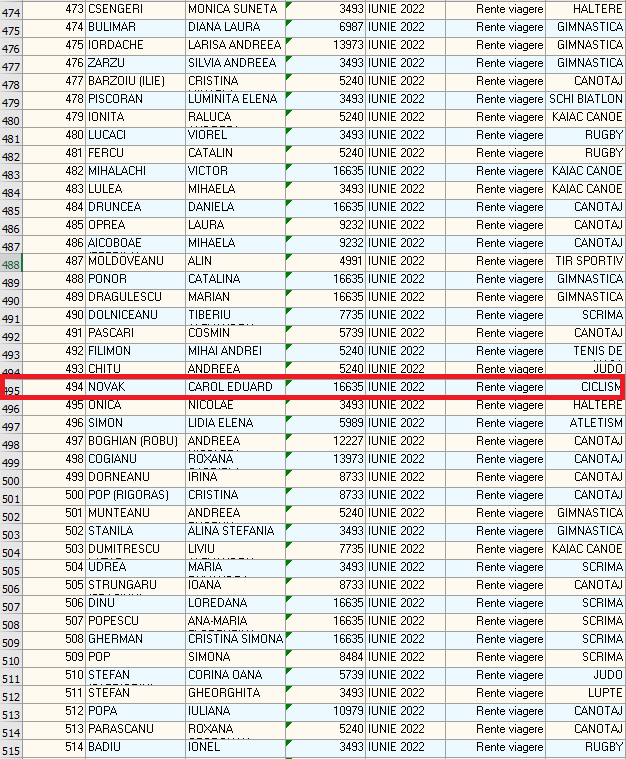Select IUNIE 2022 in BADIU's row

point(405,747)
